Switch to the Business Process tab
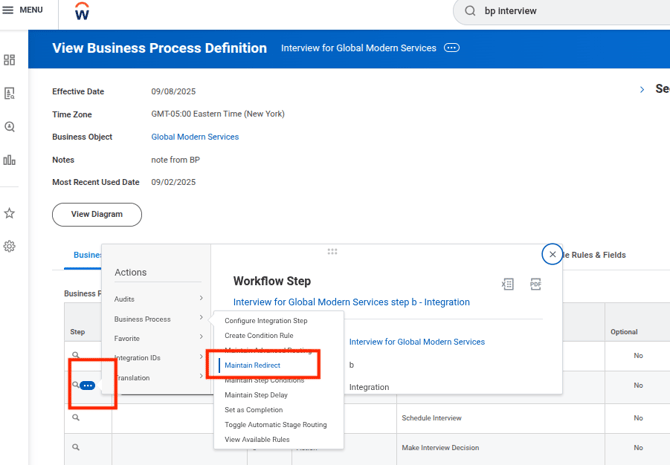 pyautogui.click(x=87, y=255)
